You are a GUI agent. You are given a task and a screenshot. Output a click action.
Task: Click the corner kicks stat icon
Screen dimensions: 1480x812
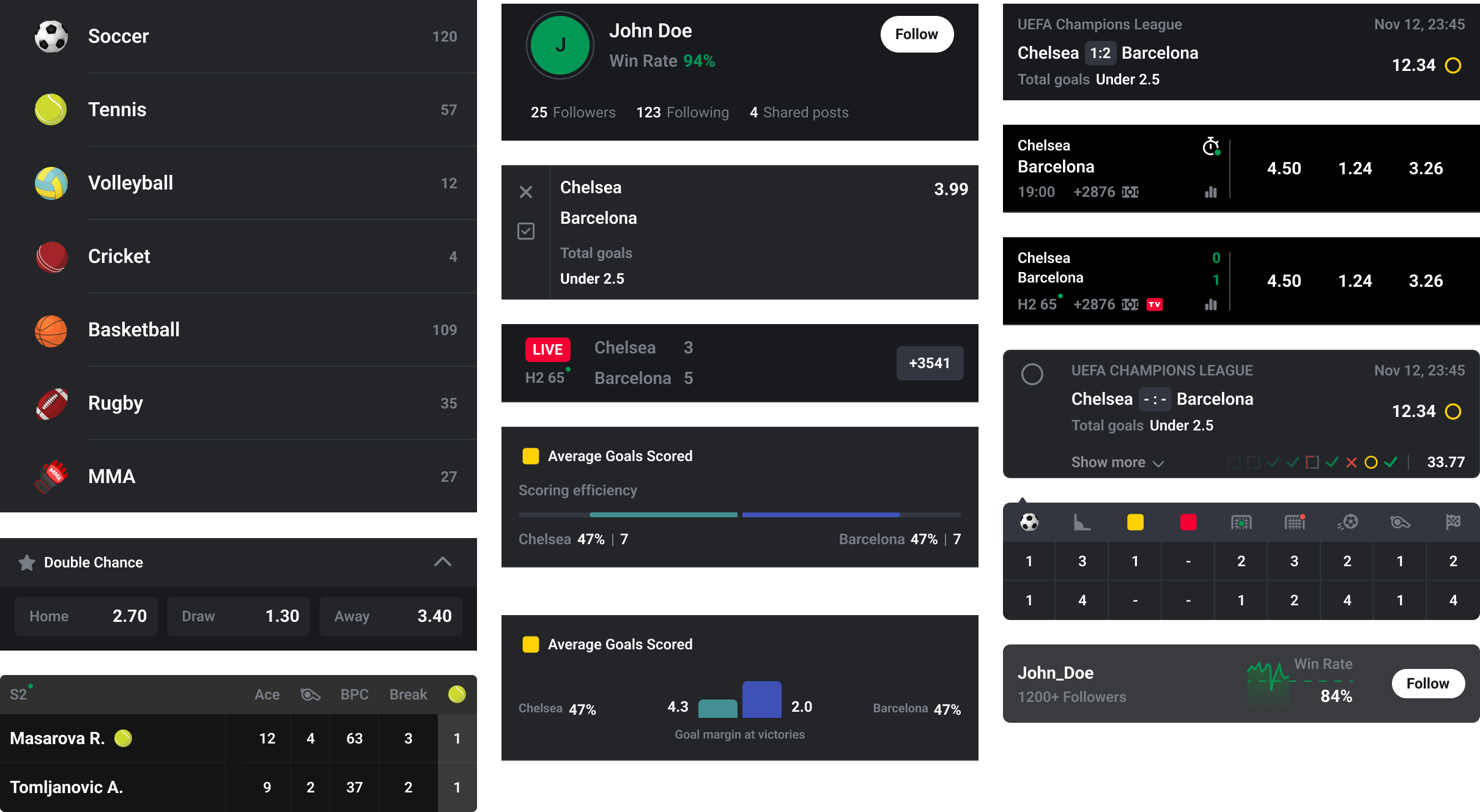[x=1082, y=522]
